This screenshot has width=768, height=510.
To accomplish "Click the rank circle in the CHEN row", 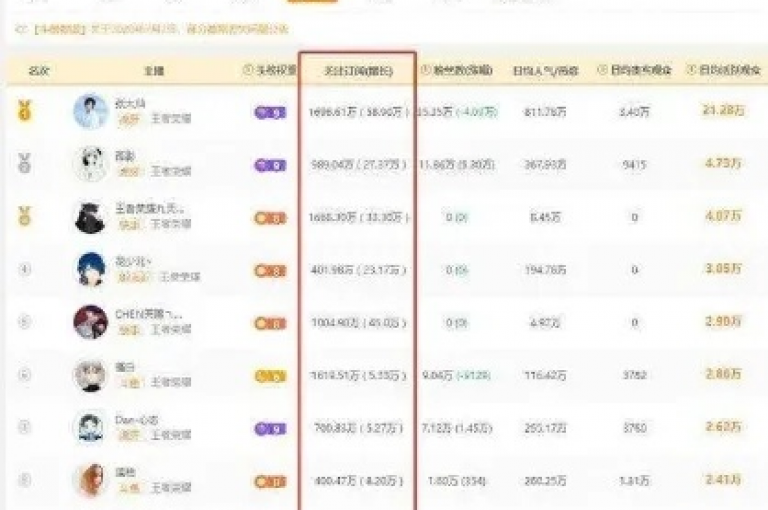I will click(24, 322).
